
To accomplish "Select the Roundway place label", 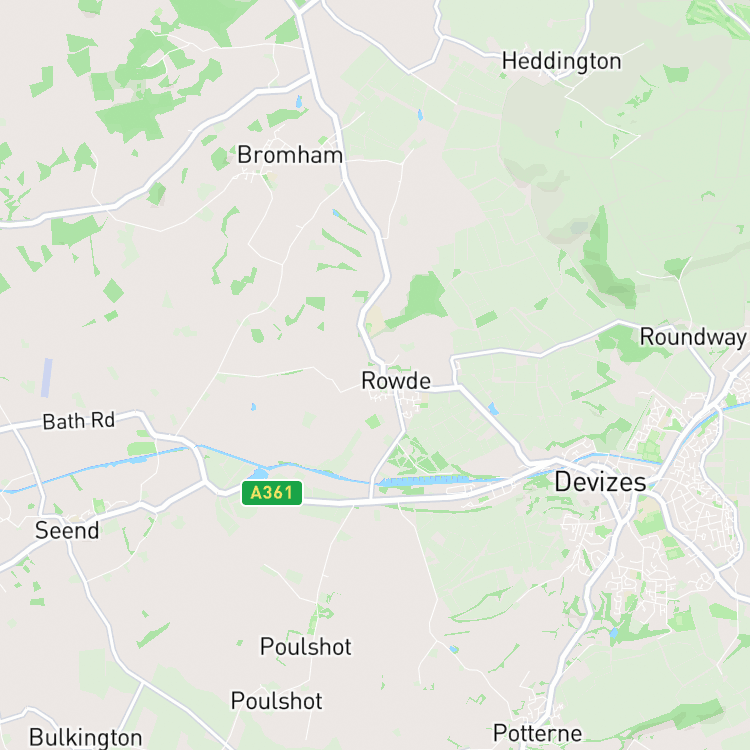I will [x=693, y=337].
